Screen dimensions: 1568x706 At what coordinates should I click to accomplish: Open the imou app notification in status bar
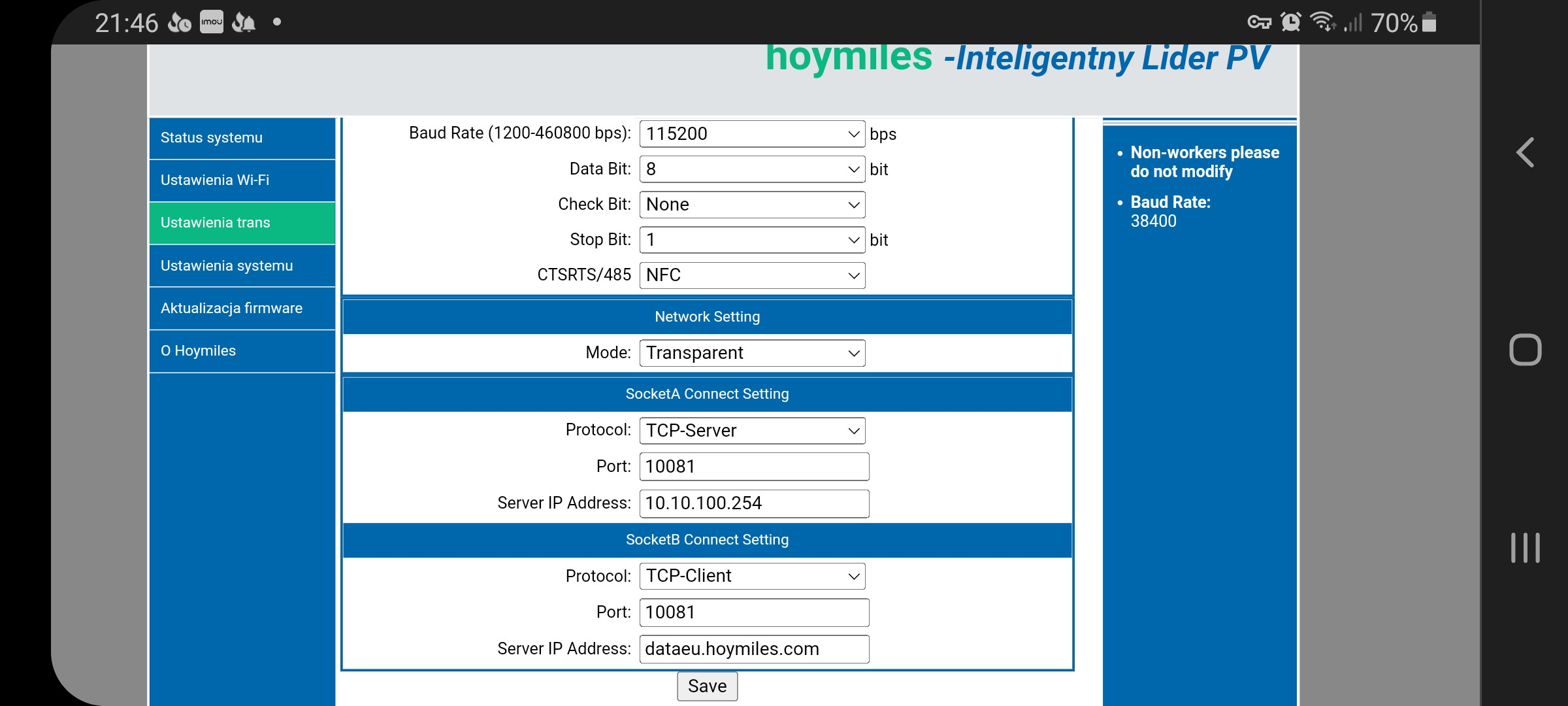tap(210, 21)
